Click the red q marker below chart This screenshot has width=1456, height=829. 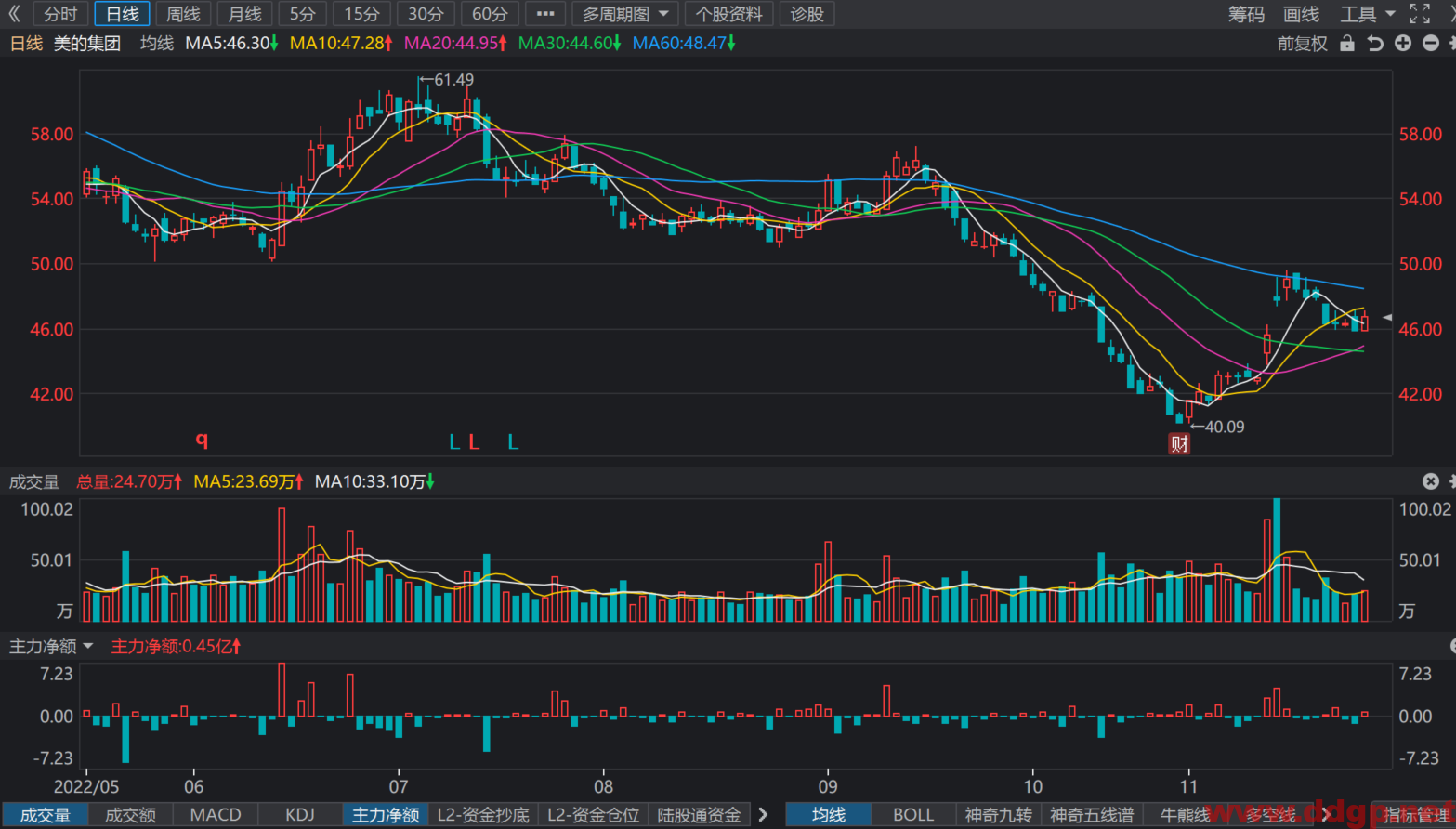click(x=202, y=441)
